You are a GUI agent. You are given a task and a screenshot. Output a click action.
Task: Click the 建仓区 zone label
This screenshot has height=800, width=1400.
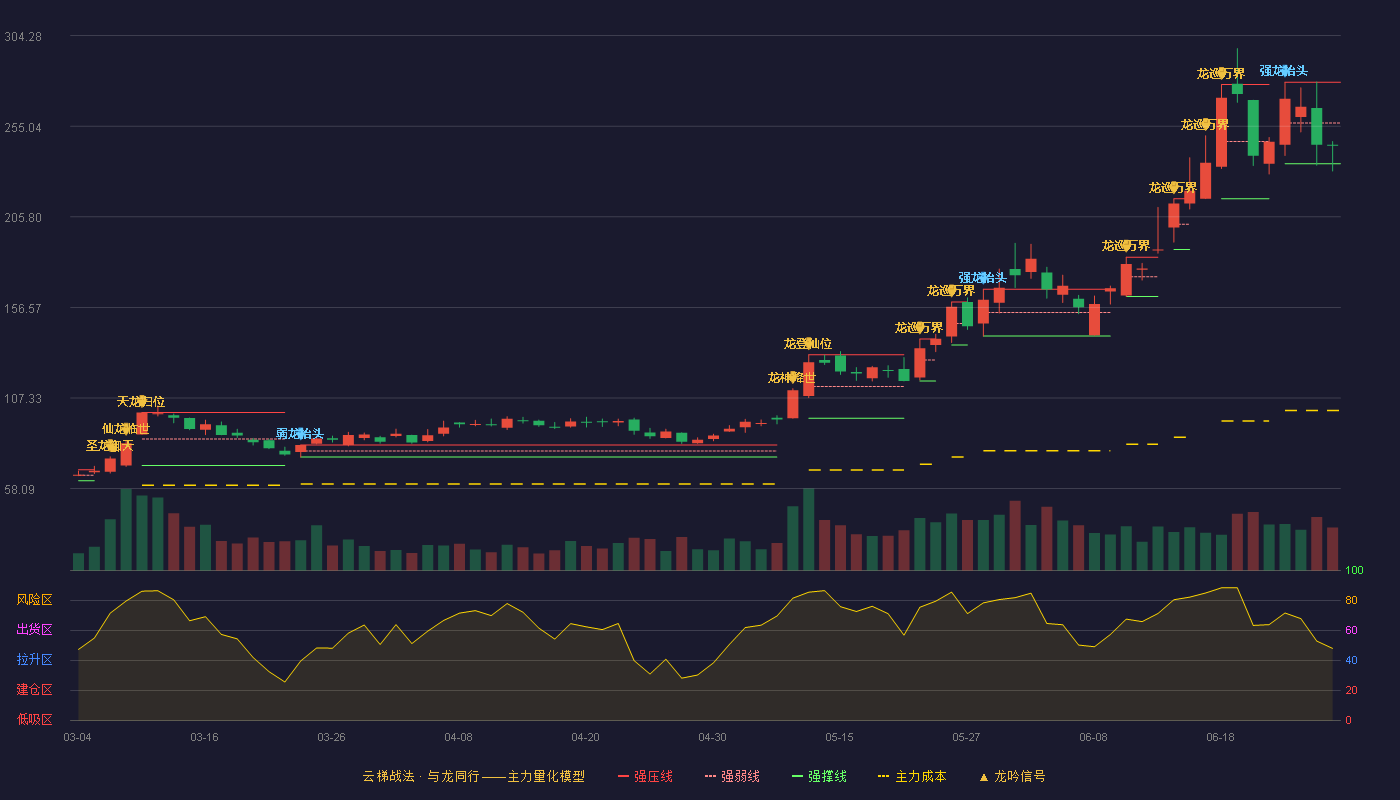point(34,690)
